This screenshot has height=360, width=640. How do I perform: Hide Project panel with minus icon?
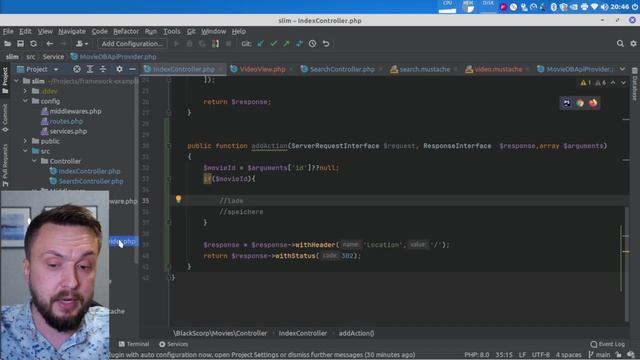point(132,69)
